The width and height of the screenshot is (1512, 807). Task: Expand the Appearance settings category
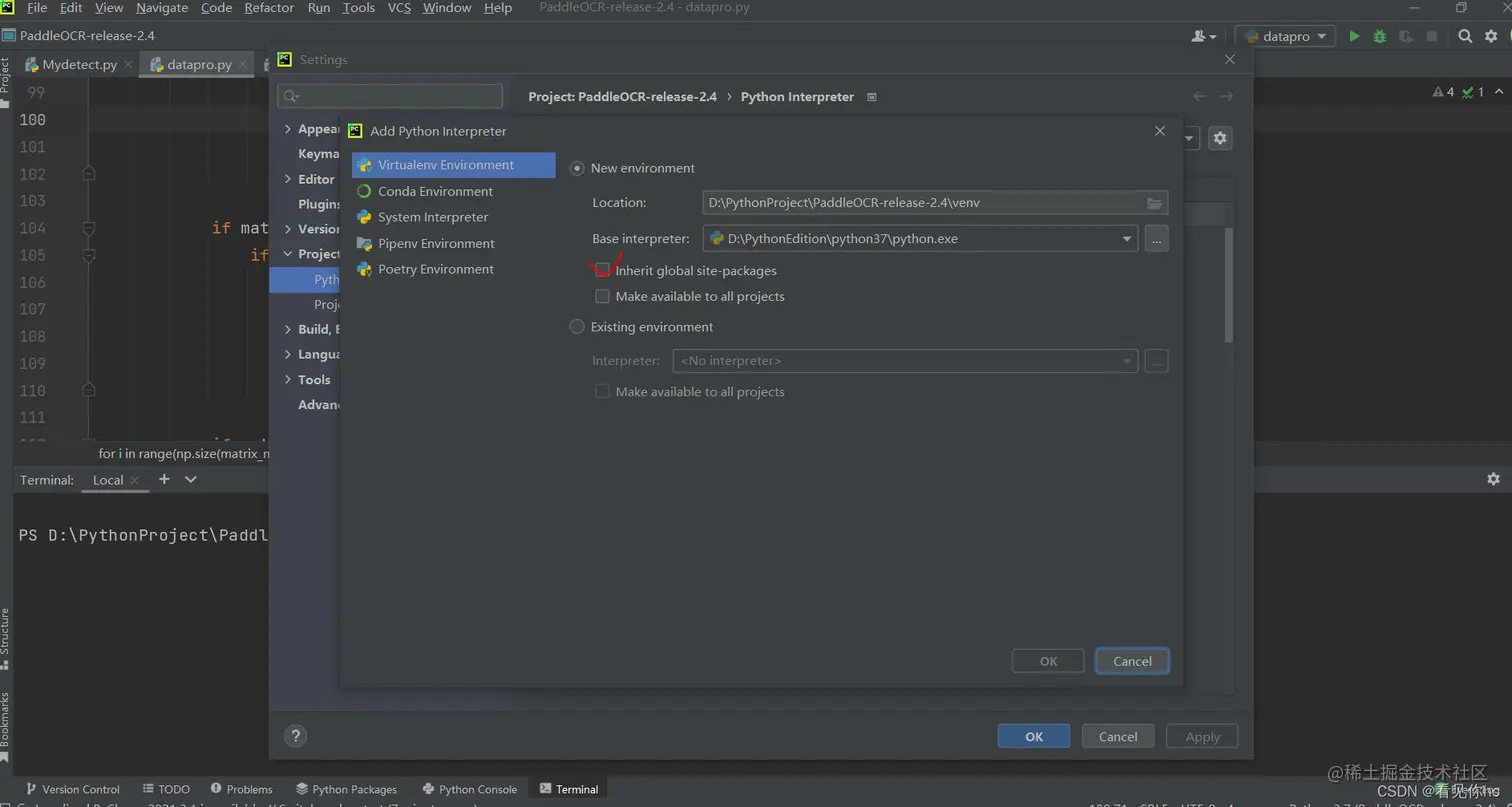click(x=288, y=129)
